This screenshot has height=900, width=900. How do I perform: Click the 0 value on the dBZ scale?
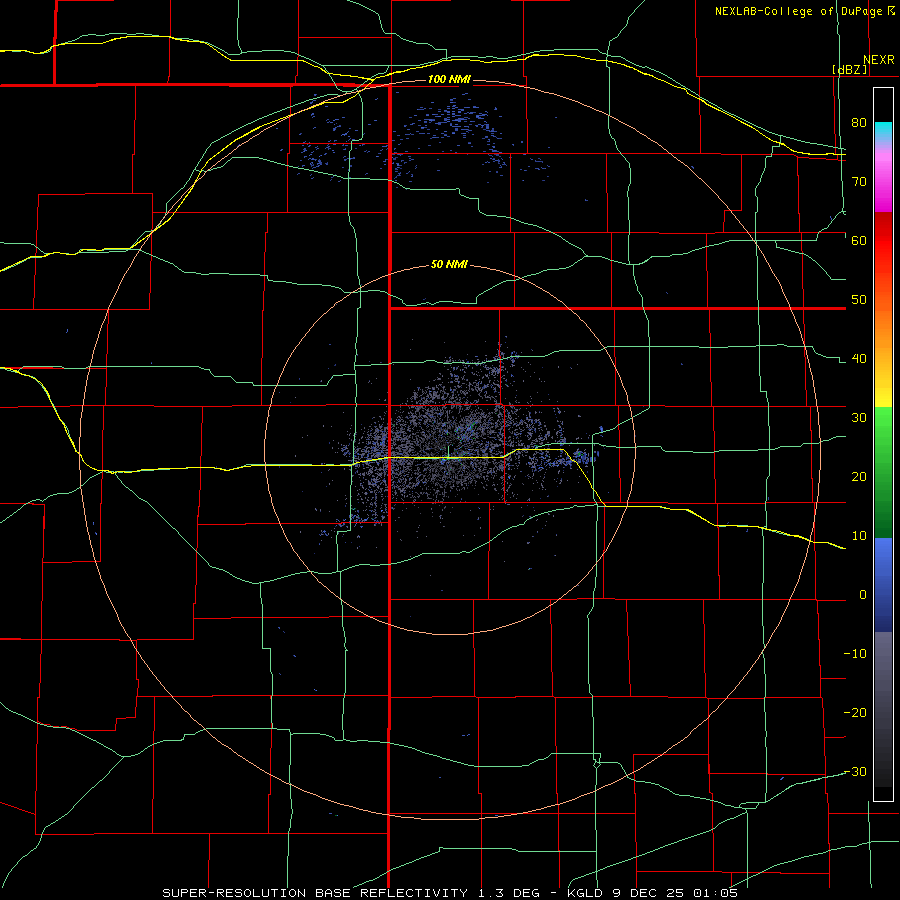point(863,595)
